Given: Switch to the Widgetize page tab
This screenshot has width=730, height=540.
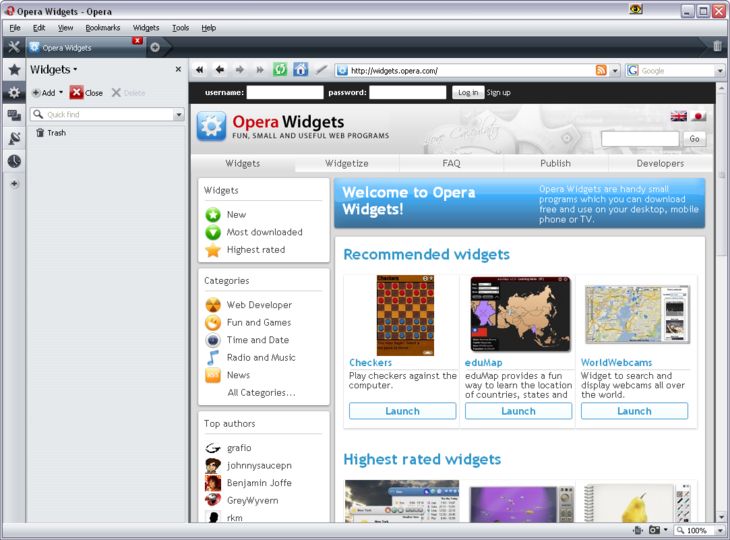Looking at the screenshot, I should pos(347,163).
